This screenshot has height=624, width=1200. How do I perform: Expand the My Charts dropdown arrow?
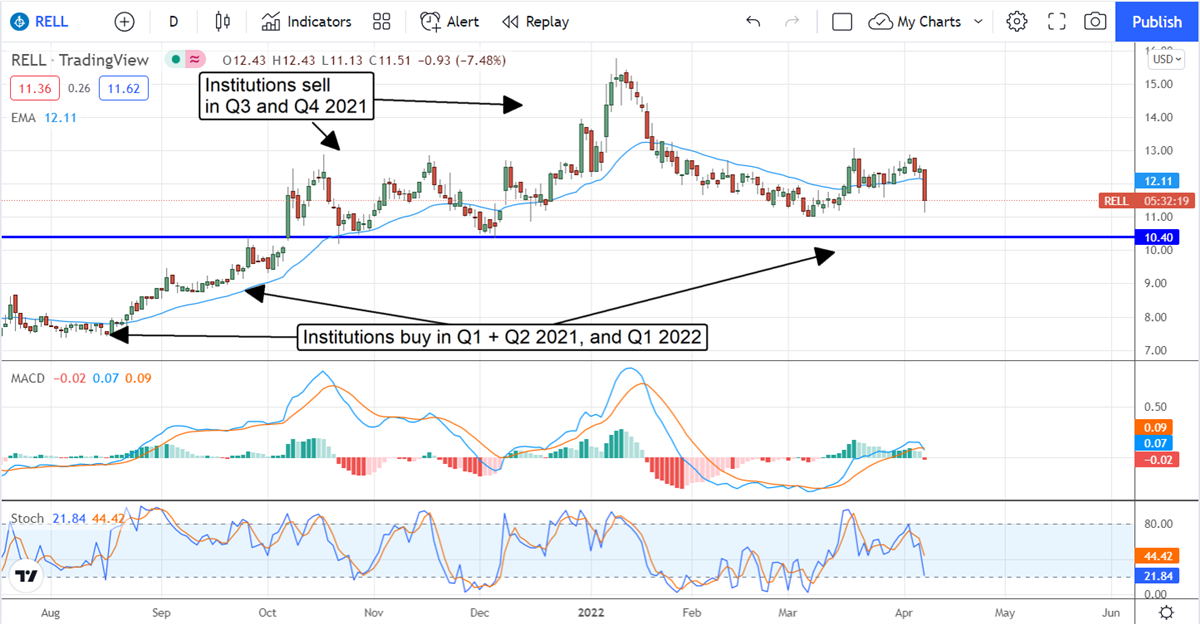click(x=978, y=21)
